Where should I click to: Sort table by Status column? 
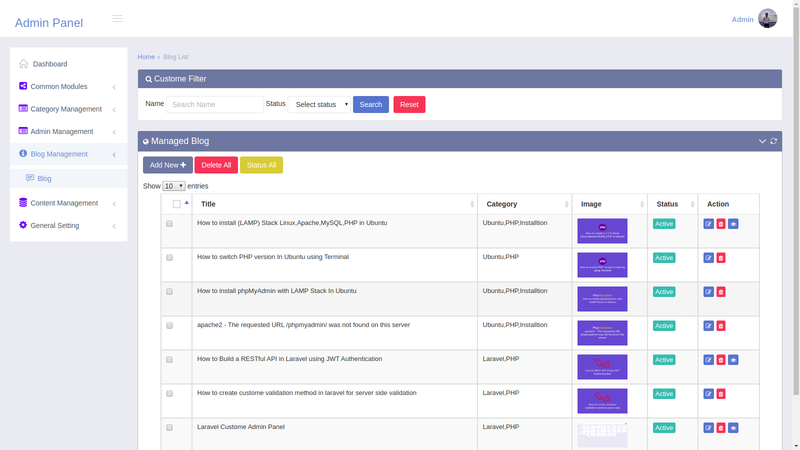(x=672, y=204)
